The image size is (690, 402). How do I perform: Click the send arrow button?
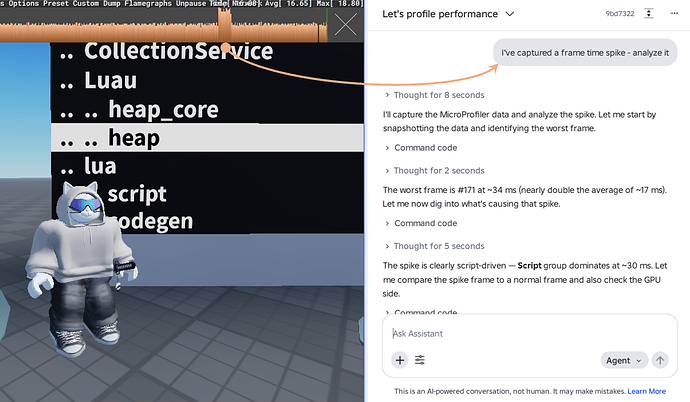tap(660, 360)
